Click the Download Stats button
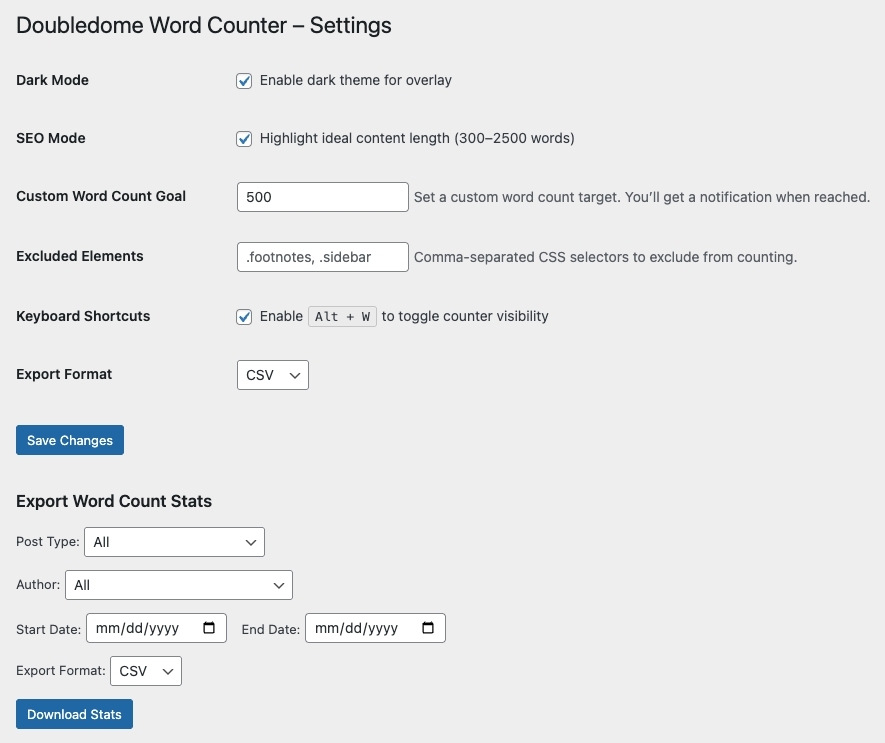This screenshot has height=743, width=885. (x=74, y=714)
